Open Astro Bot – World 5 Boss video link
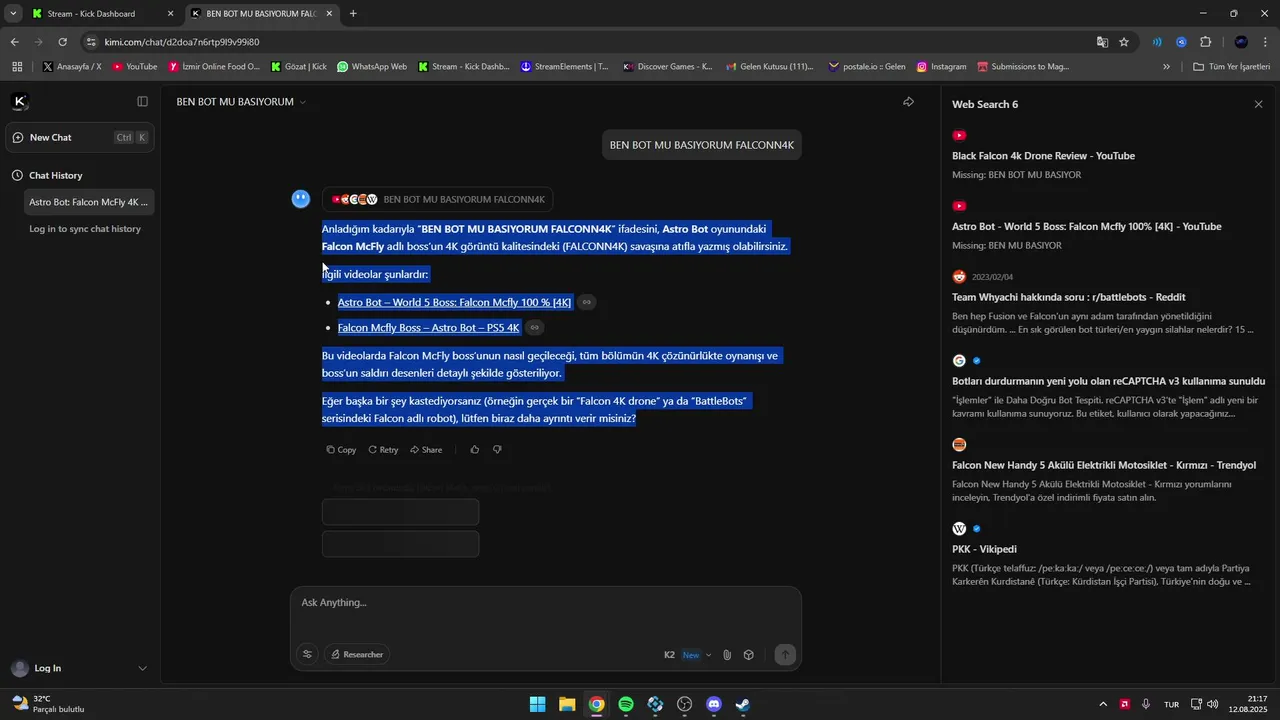Viewport: 1280px width, 720px height. click(x=454, y=302)
